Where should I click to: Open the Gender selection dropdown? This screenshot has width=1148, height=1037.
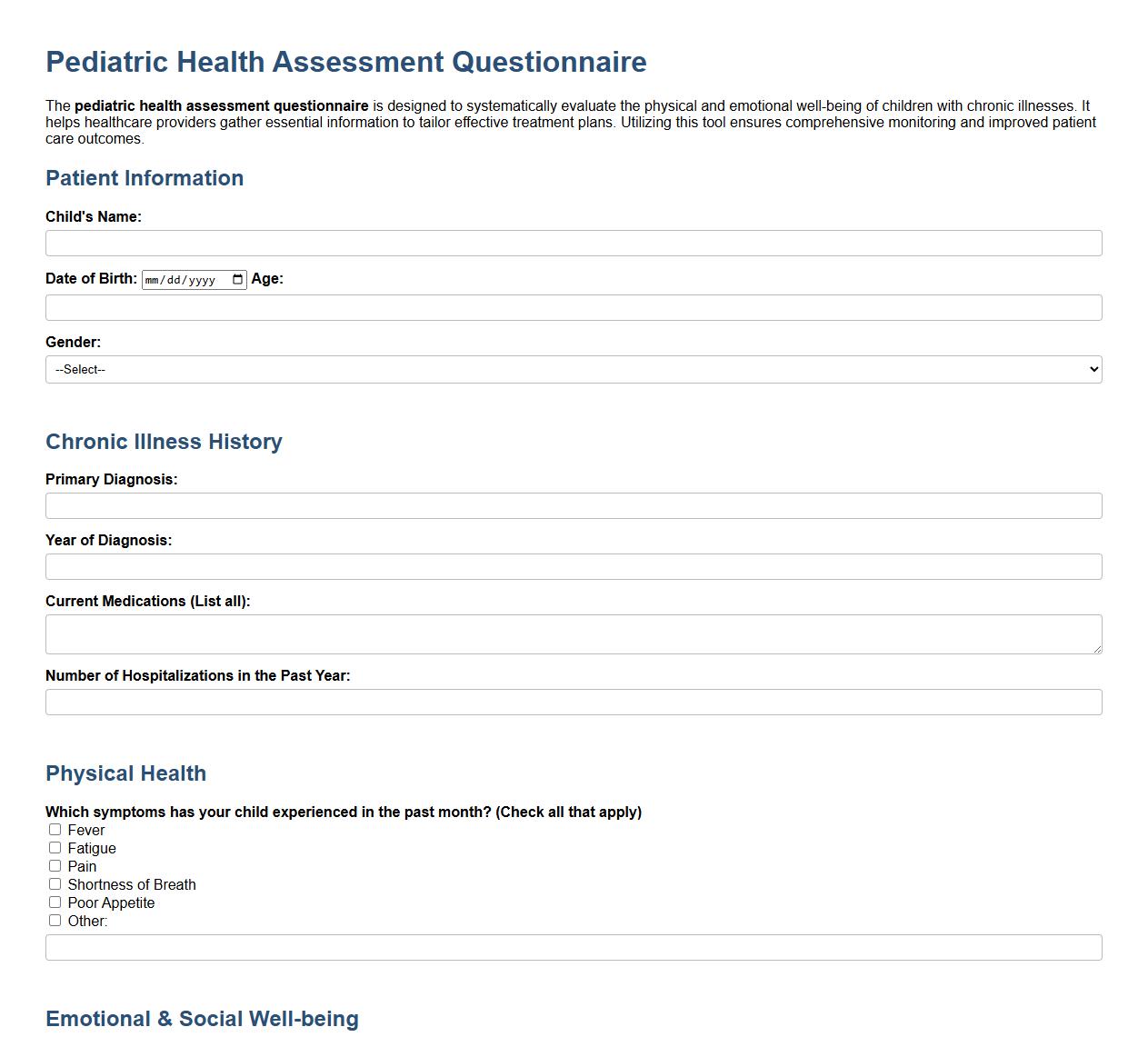(573, 369)
